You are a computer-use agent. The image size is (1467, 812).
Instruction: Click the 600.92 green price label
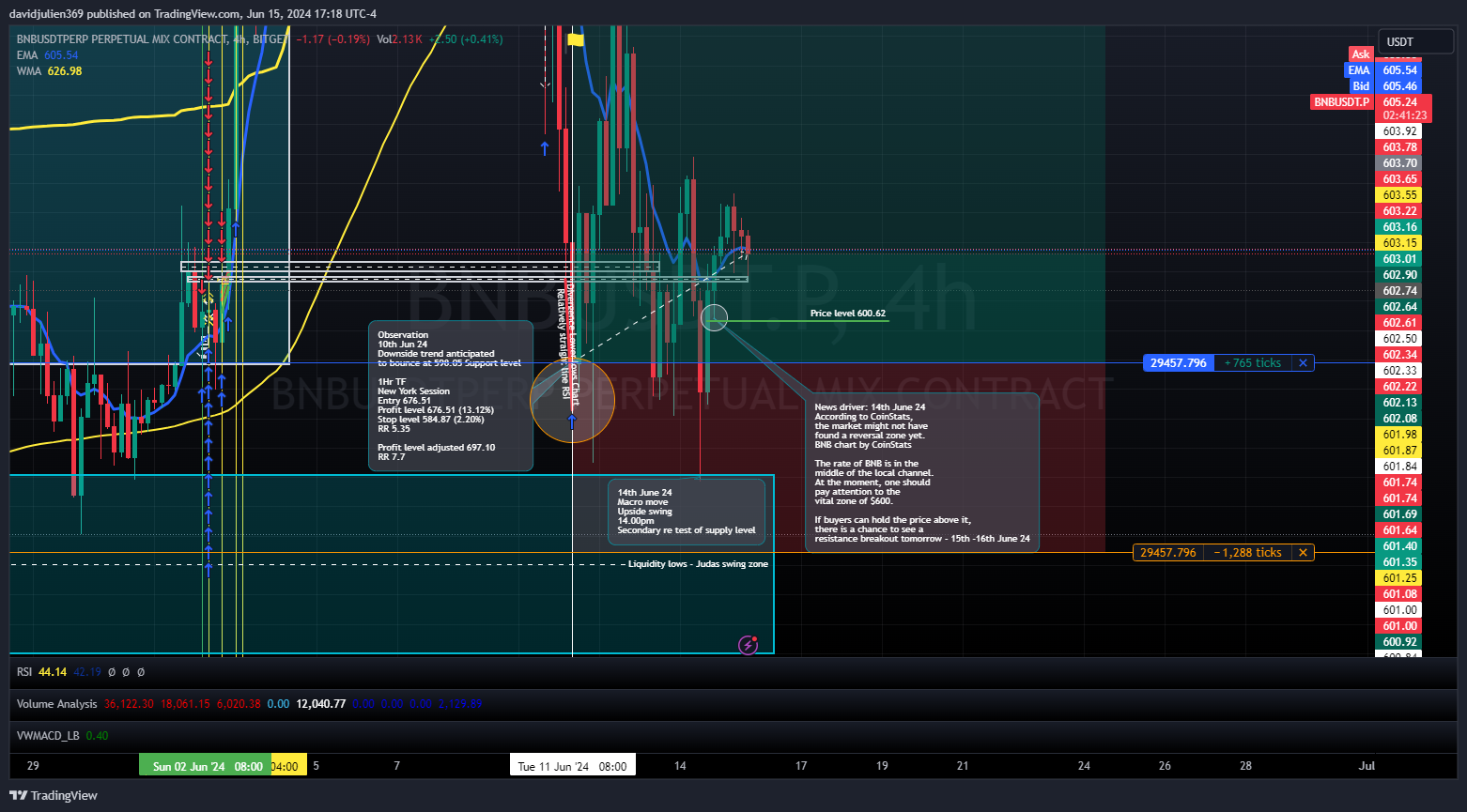point(1399,642)
